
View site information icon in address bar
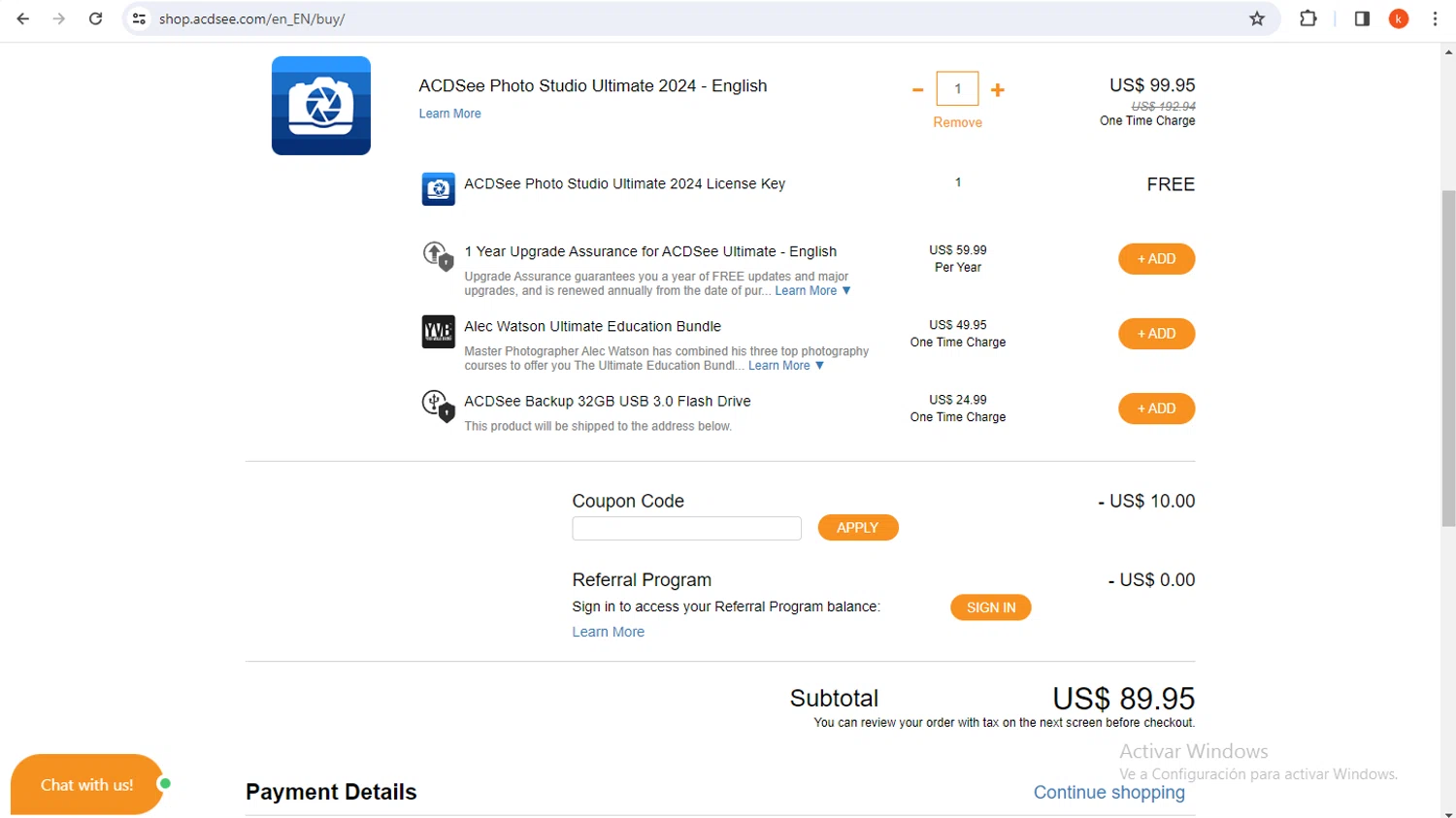pos(139,18)
